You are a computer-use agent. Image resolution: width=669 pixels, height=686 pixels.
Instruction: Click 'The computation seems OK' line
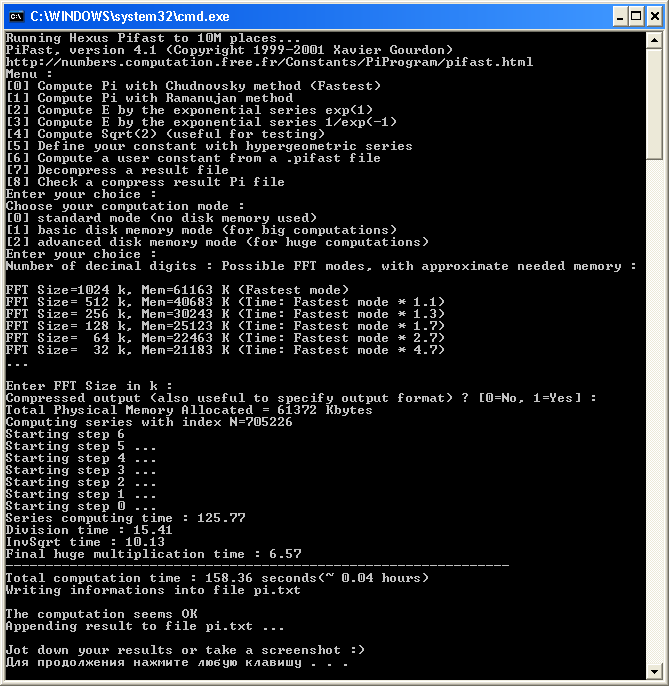click(102, 614)
